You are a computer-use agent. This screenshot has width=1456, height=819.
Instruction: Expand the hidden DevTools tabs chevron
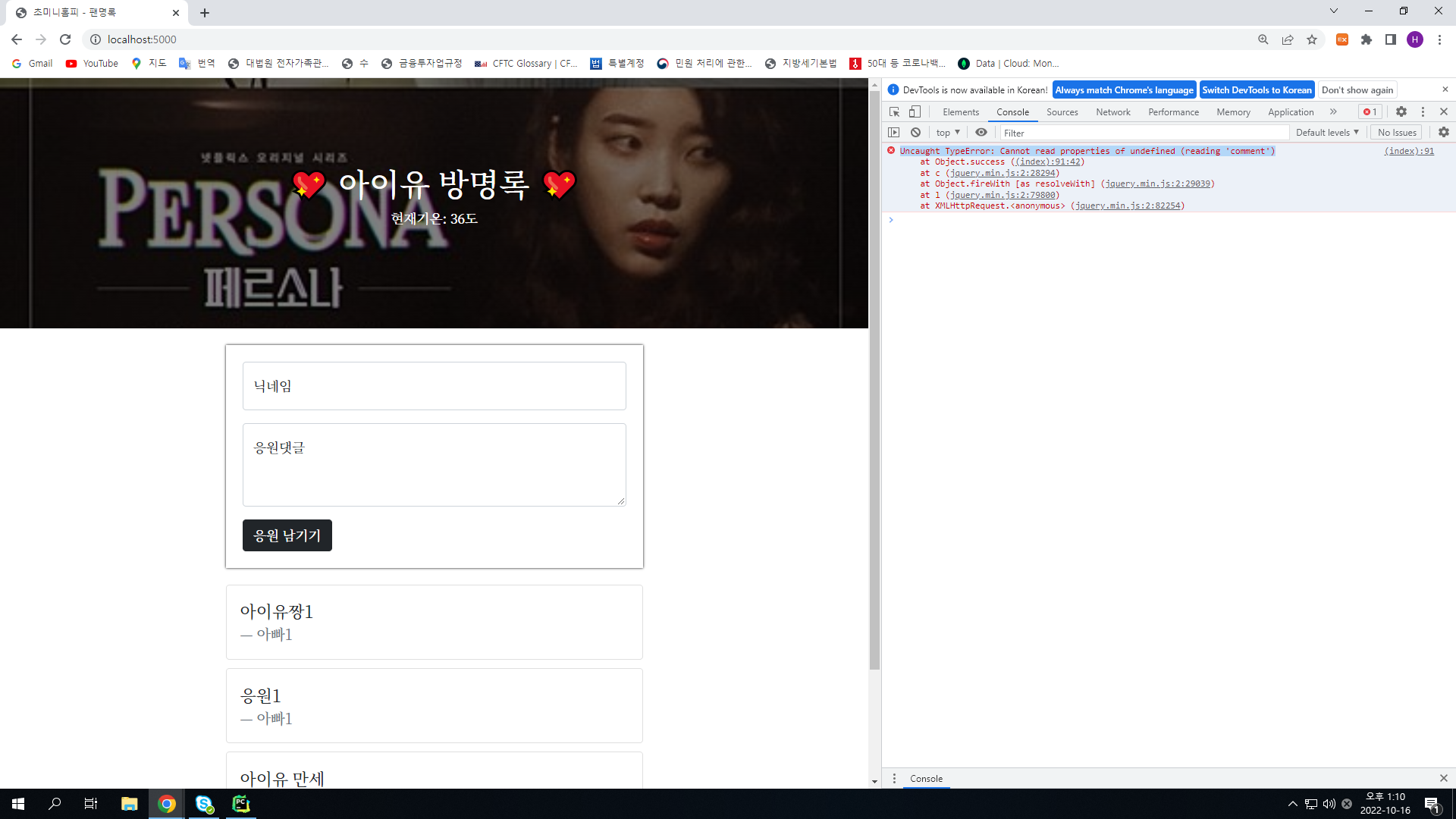tap(1333, 111)
